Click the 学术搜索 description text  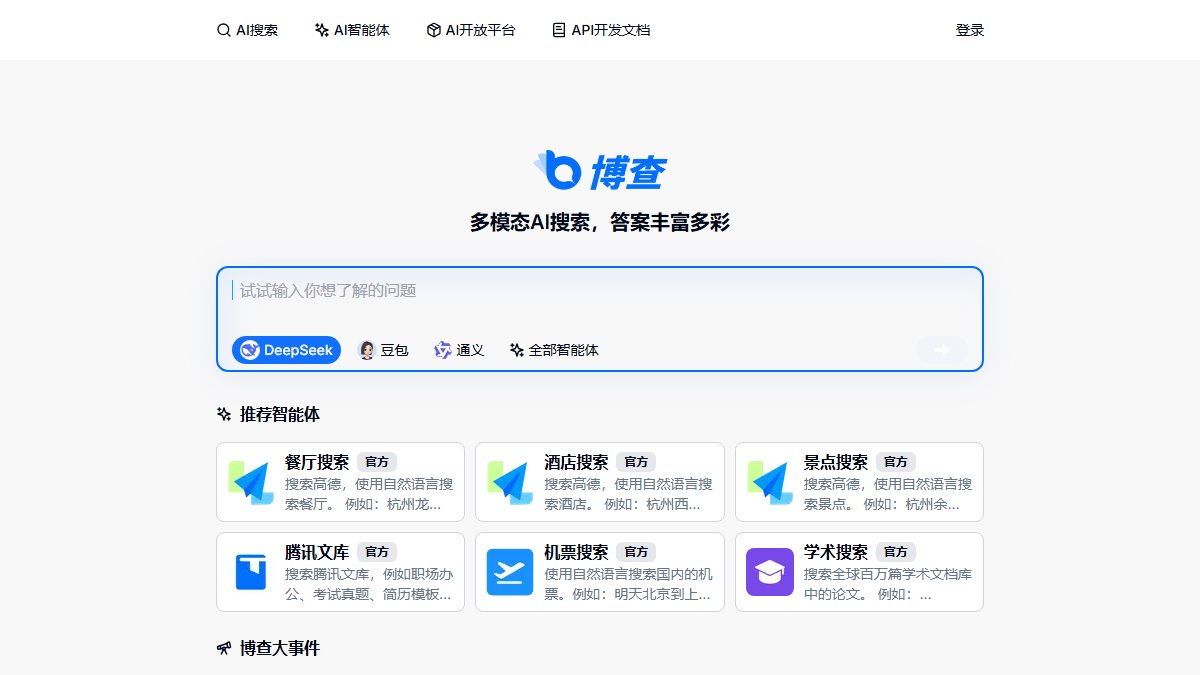[888, 584]
